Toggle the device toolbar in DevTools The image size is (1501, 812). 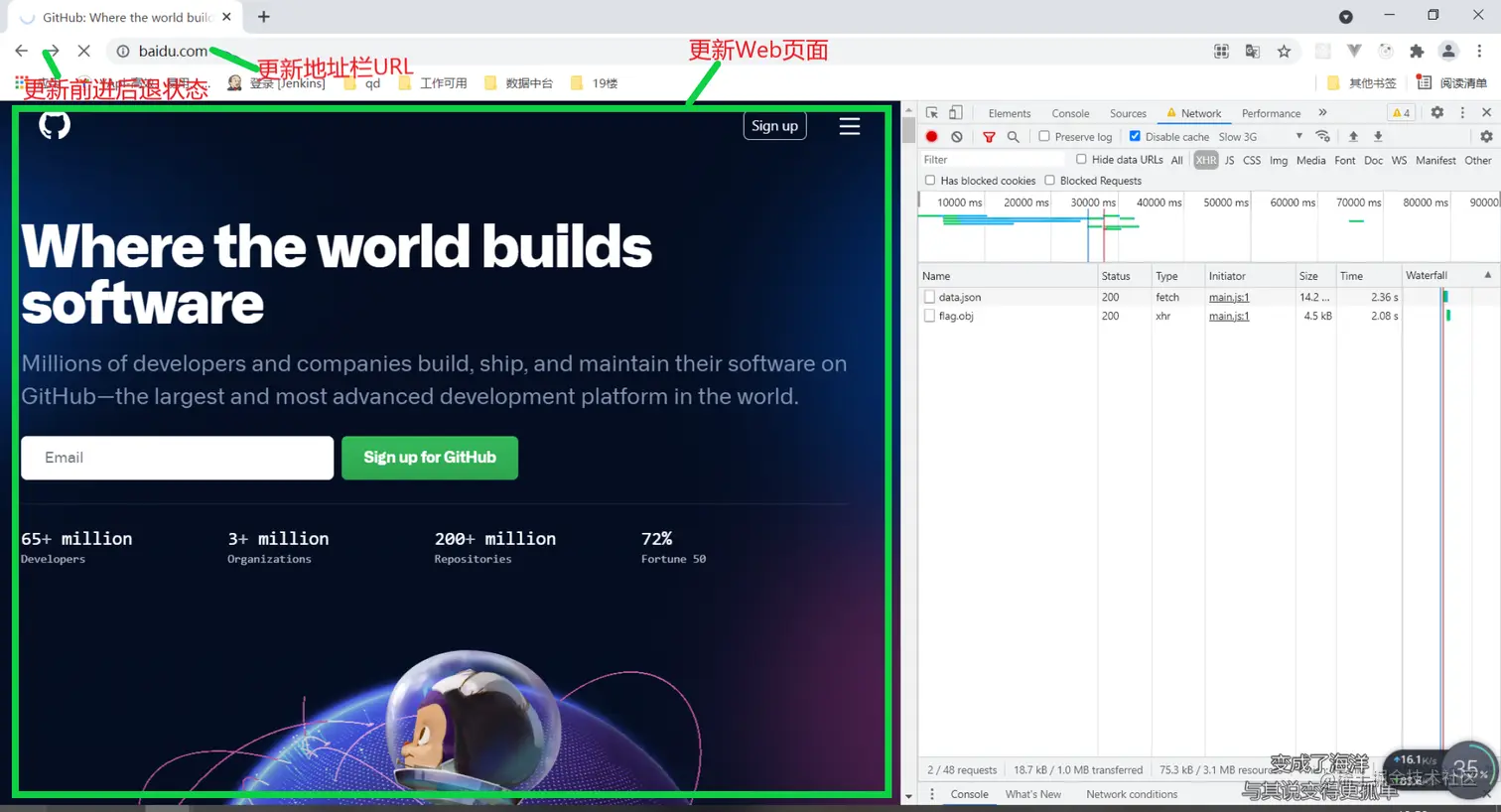click(x=955, y=113)
